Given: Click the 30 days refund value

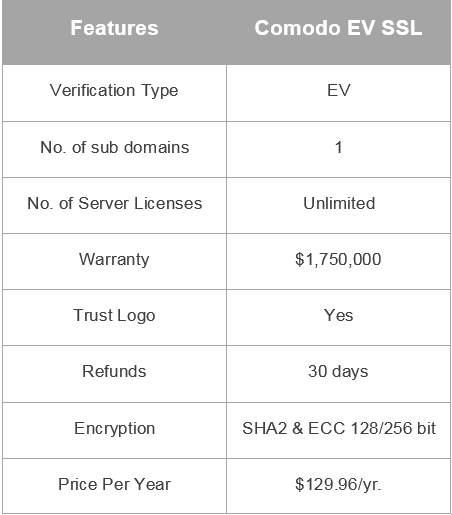Looking at the screenshot, I should 338,372.
